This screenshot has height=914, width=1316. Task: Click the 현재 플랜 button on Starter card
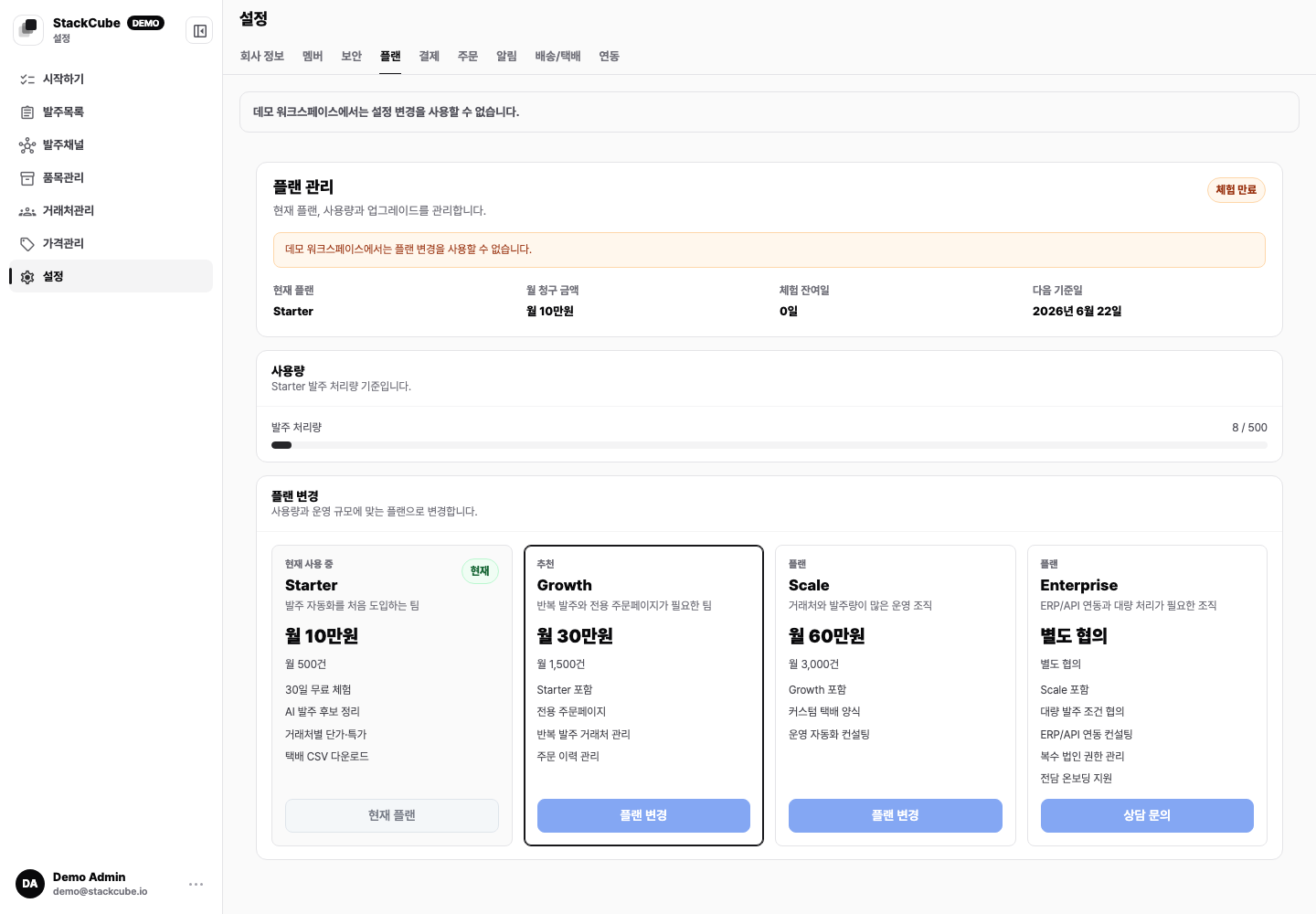click(392, 815)
